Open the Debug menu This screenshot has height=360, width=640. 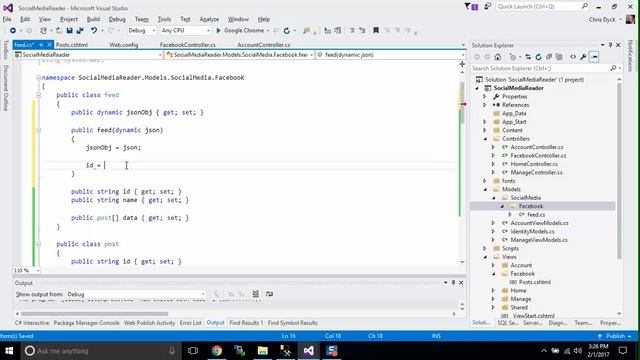[117, 19]
